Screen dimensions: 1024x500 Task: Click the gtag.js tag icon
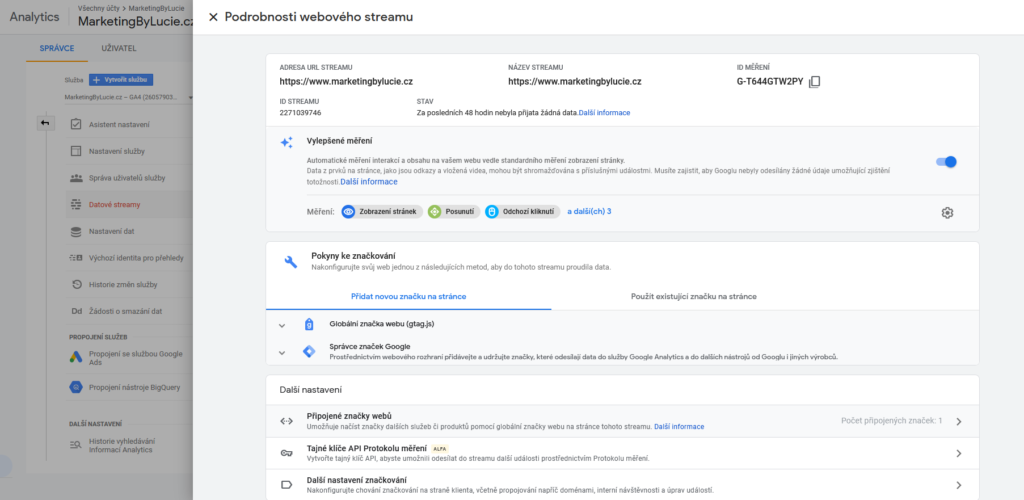click(x=309, y=324)
